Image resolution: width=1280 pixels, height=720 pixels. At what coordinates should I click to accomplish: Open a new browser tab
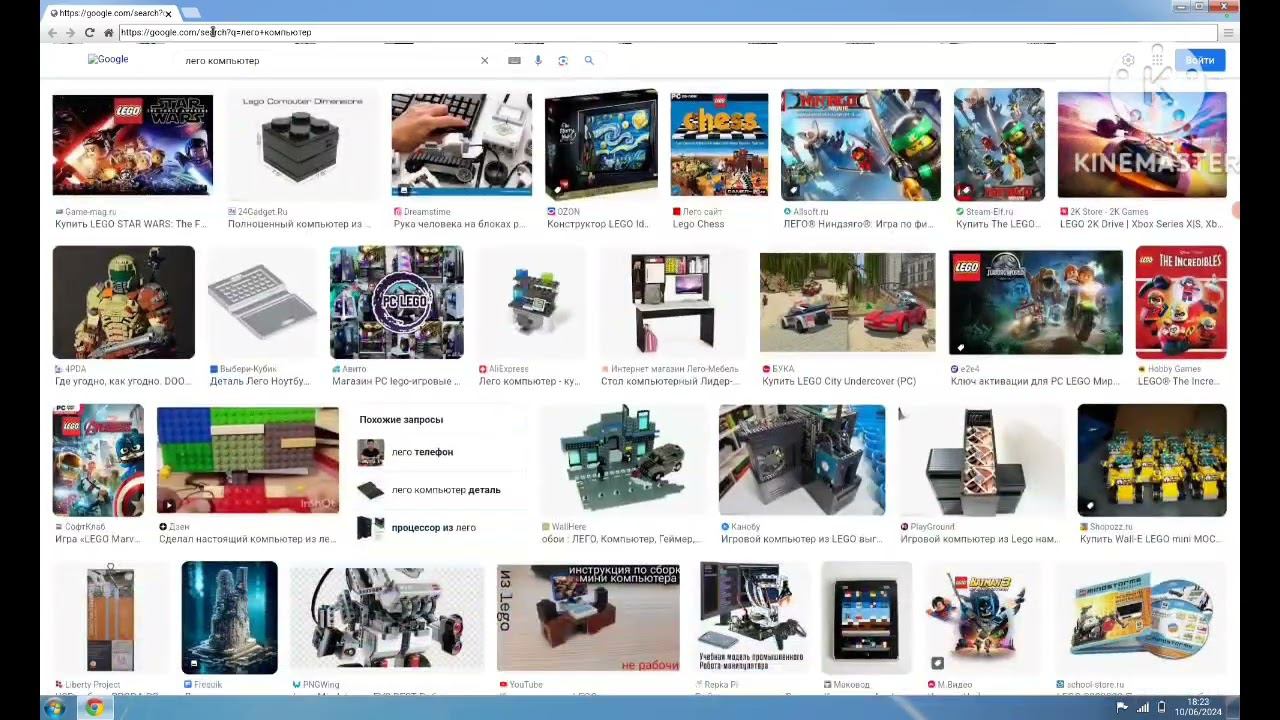(190, 13)
